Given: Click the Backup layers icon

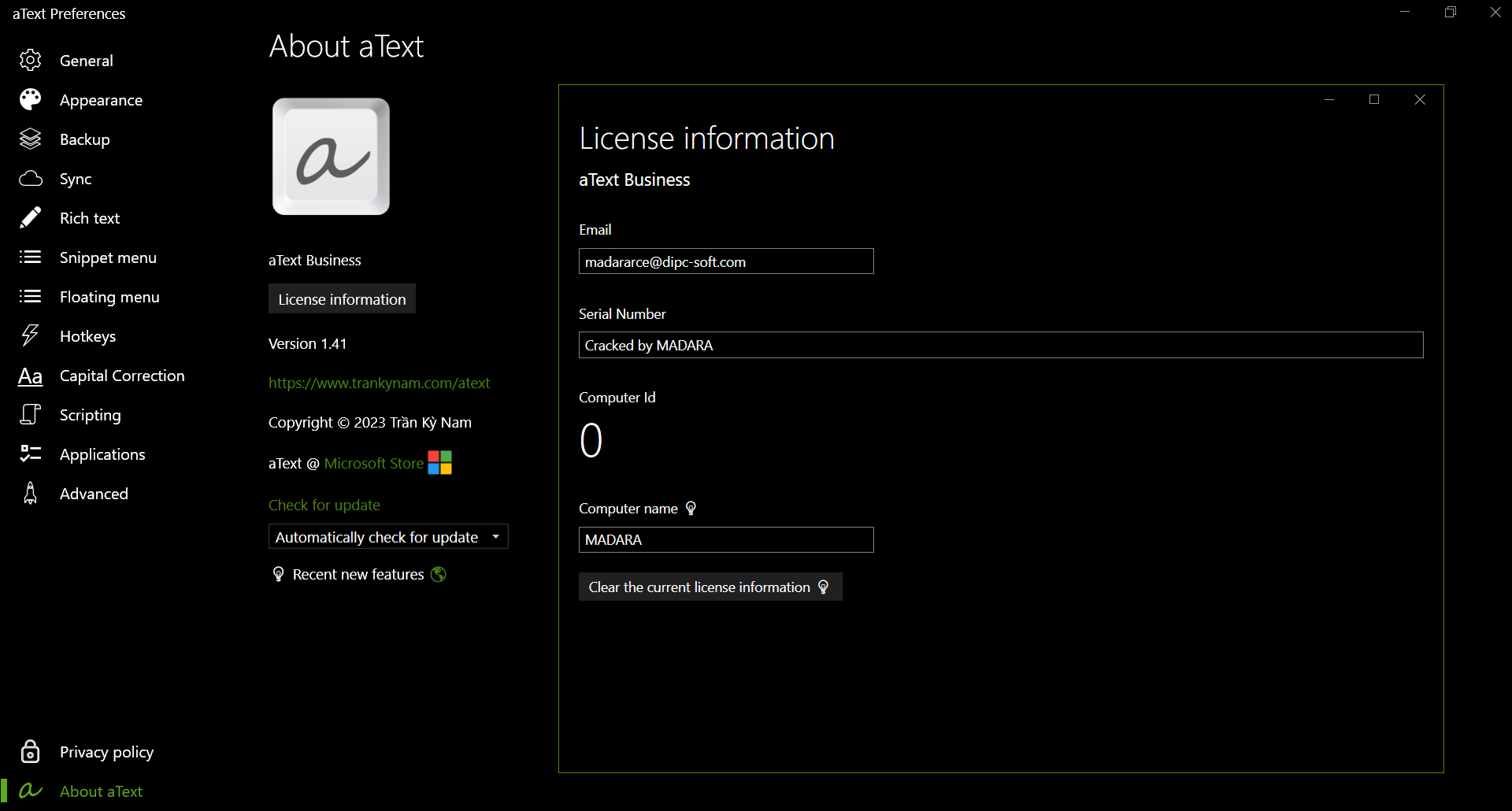Looking at the screenshot, I should (30, 139).
